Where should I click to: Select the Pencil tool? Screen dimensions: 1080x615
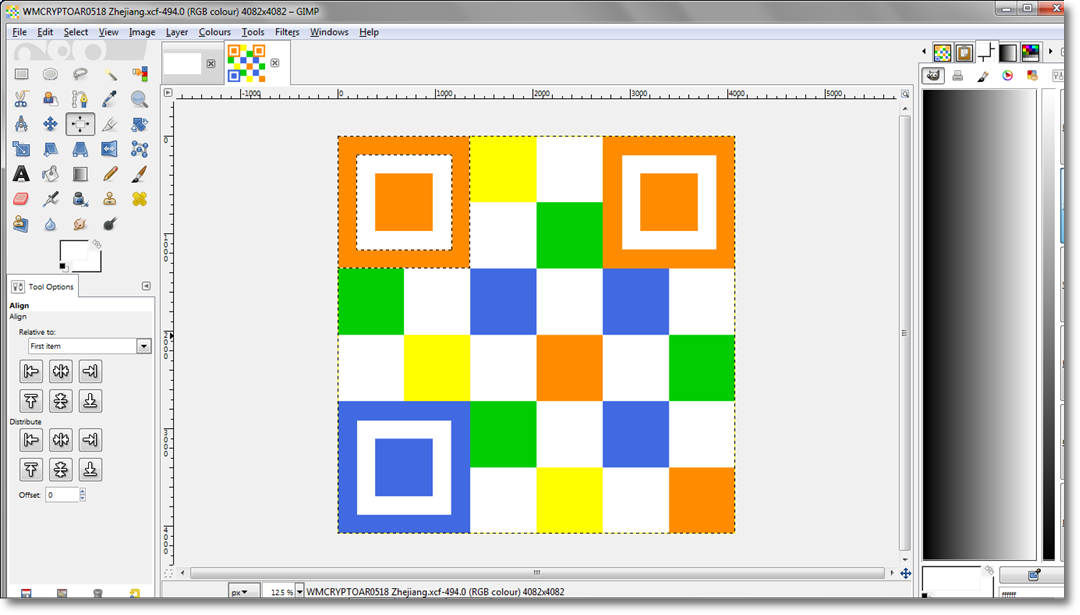(x=110, y=174)
